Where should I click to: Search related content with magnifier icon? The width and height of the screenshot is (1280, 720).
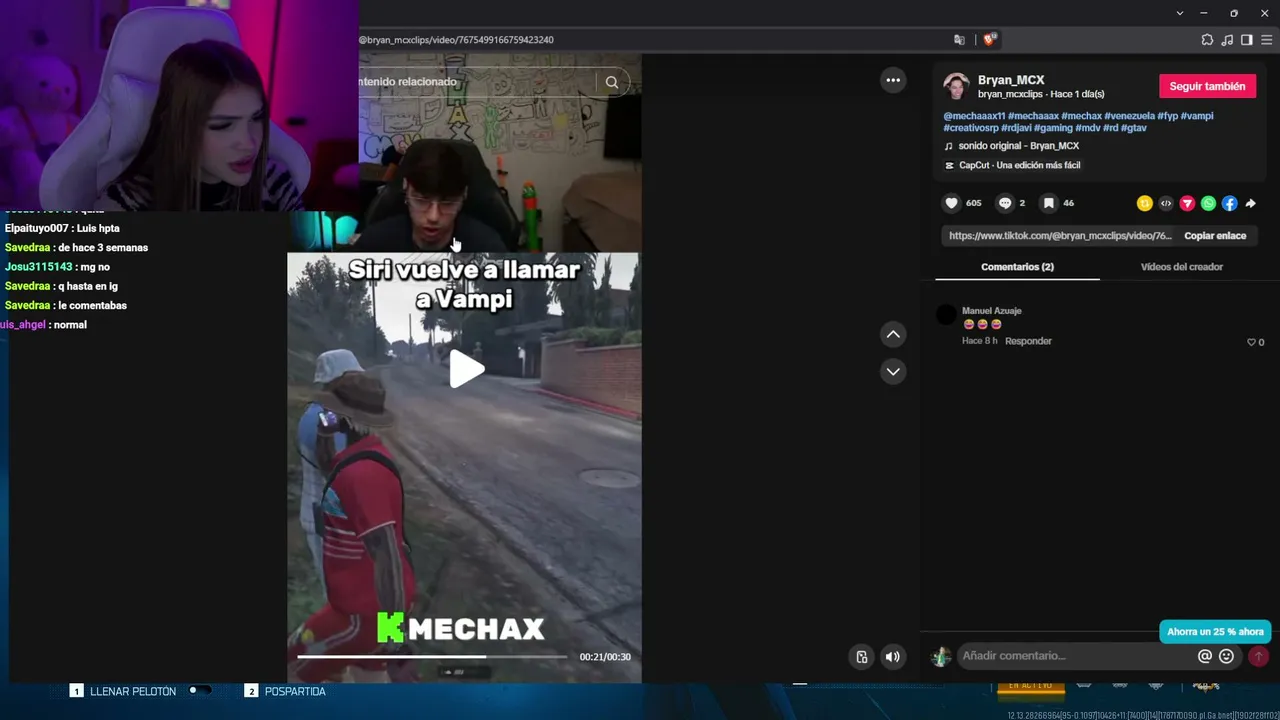612,82
